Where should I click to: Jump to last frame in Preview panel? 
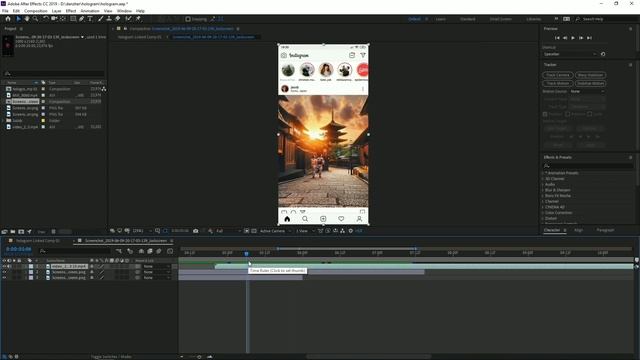tap(589, 38)
